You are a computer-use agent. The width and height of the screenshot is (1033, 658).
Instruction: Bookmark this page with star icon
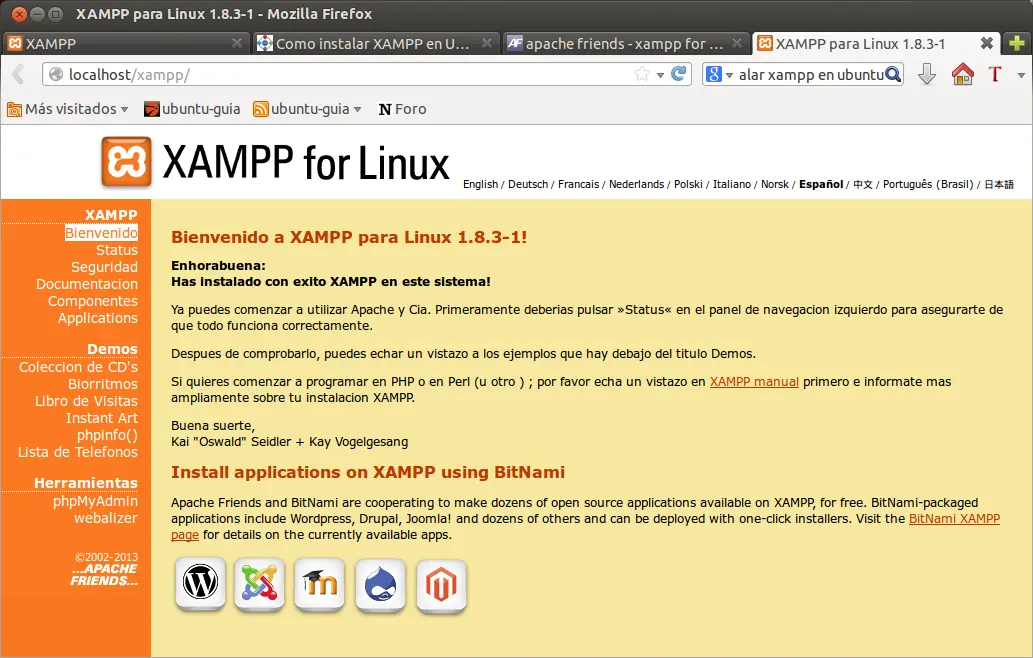pos(642,74)
